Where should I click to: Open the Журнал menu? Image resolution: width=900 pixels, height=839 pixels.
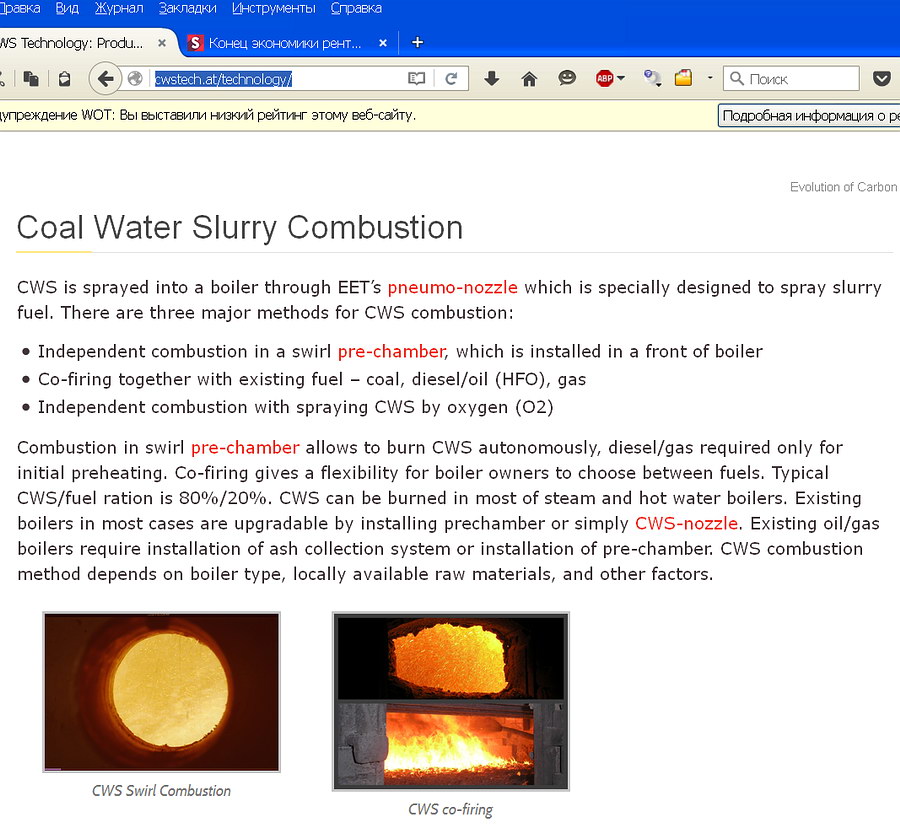coord(119,8)
